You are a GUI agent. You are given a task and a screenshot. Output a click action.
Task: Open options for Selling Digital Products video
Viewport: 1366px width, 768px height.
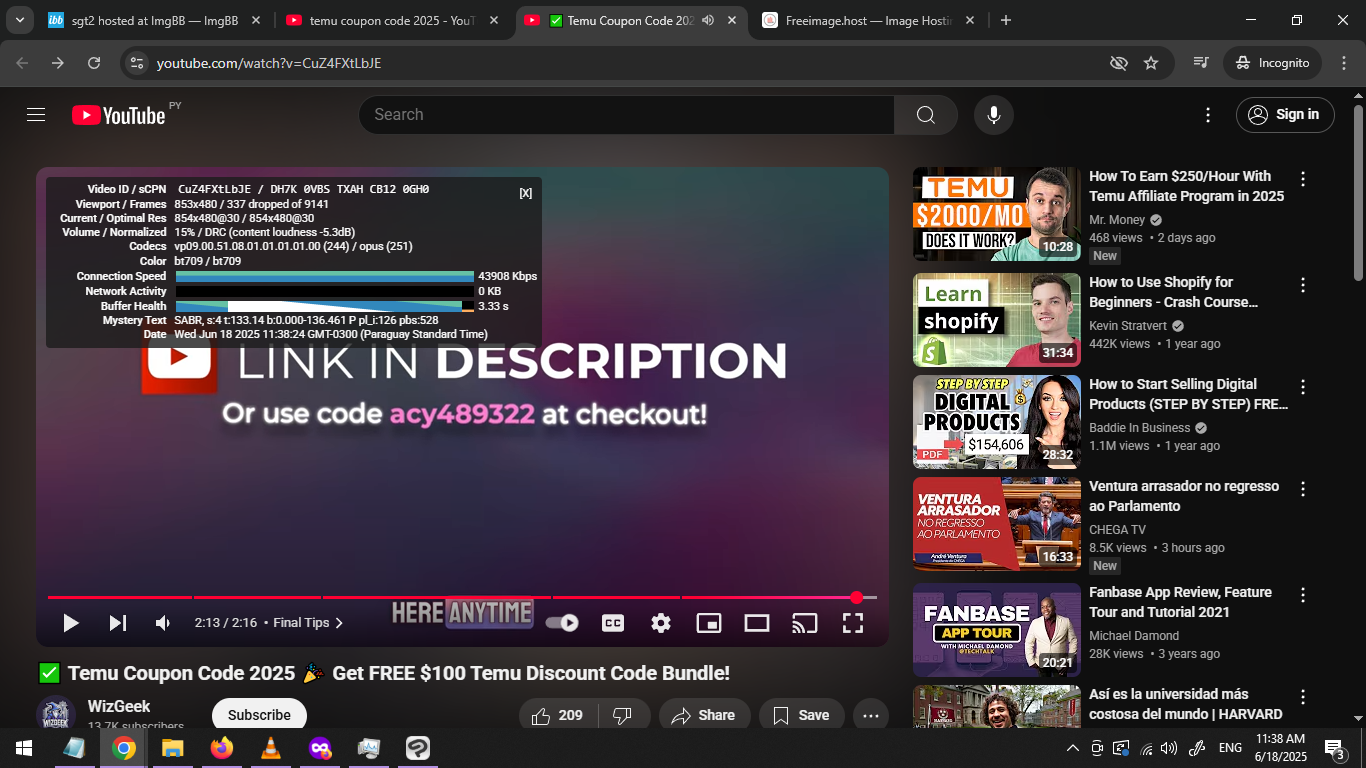tap(1303, 388)
